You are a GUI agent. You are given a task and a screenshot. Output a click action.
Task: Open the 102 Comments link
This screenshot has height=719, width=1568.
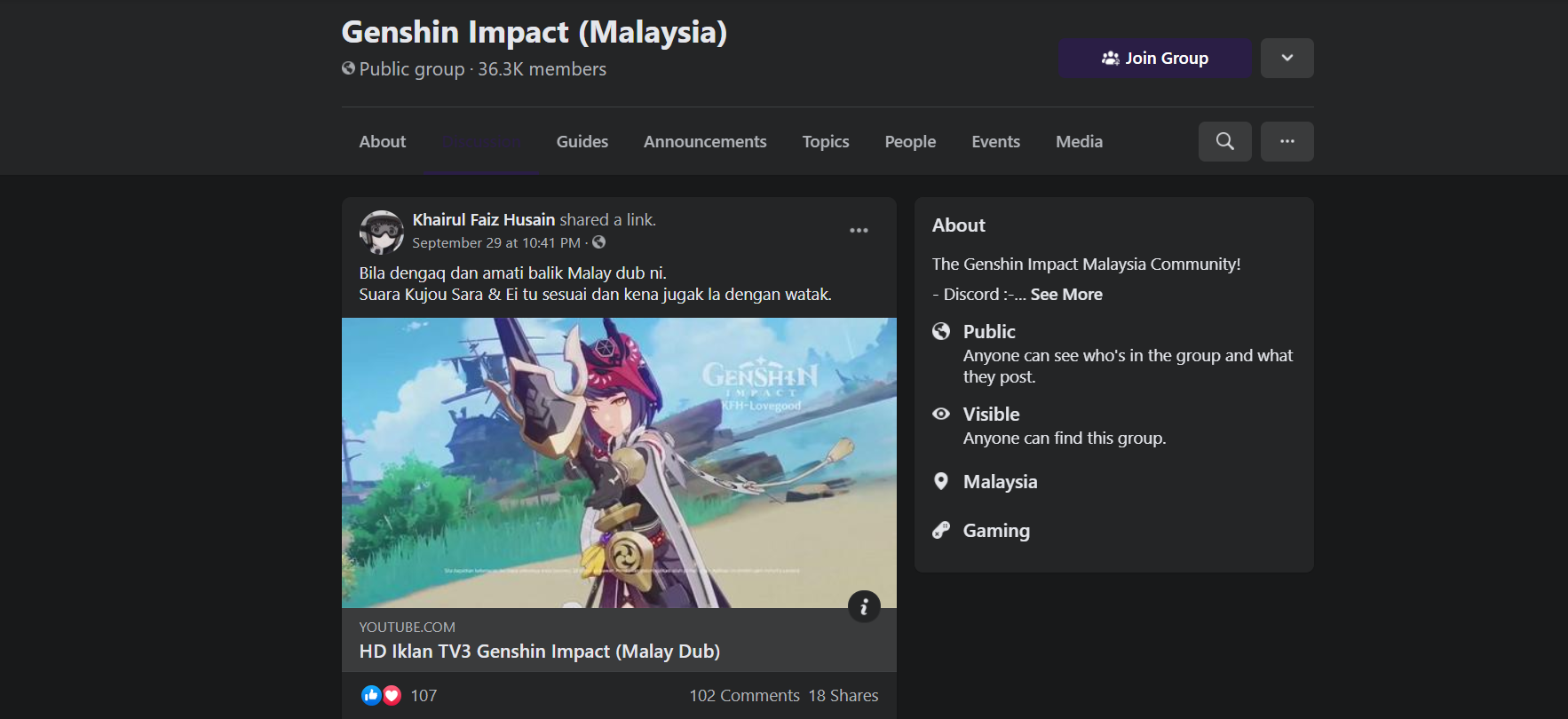click(745, 696)
